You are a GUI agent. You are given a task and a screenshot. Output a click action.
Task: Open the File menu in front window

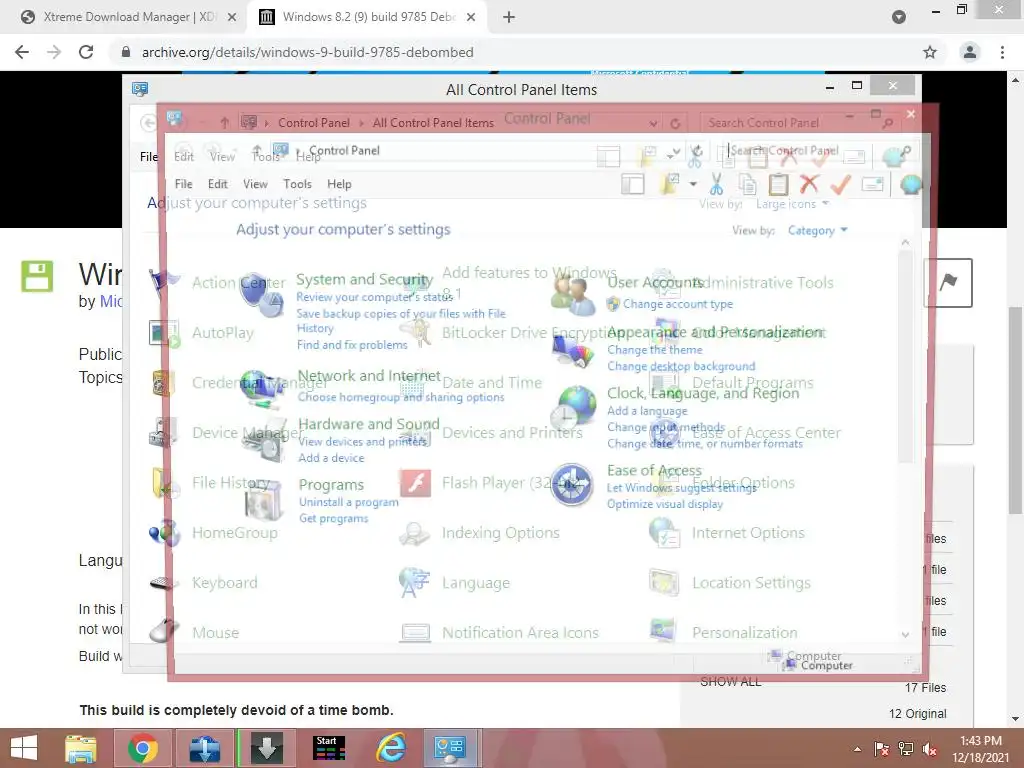pyautogui.click(x=184, y=184)
